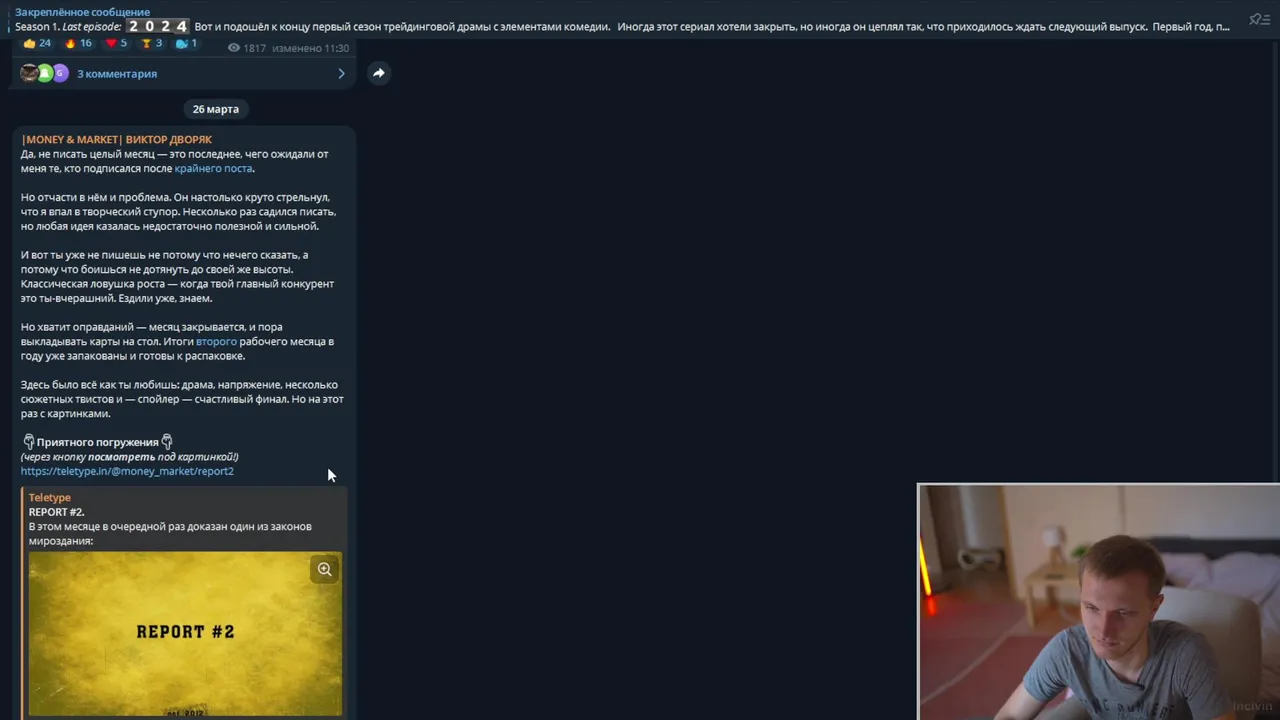This screenshot has width=1280, height=720.
Task: Click the 'REPORT #2.' preview heading
Action: (56, 512)
